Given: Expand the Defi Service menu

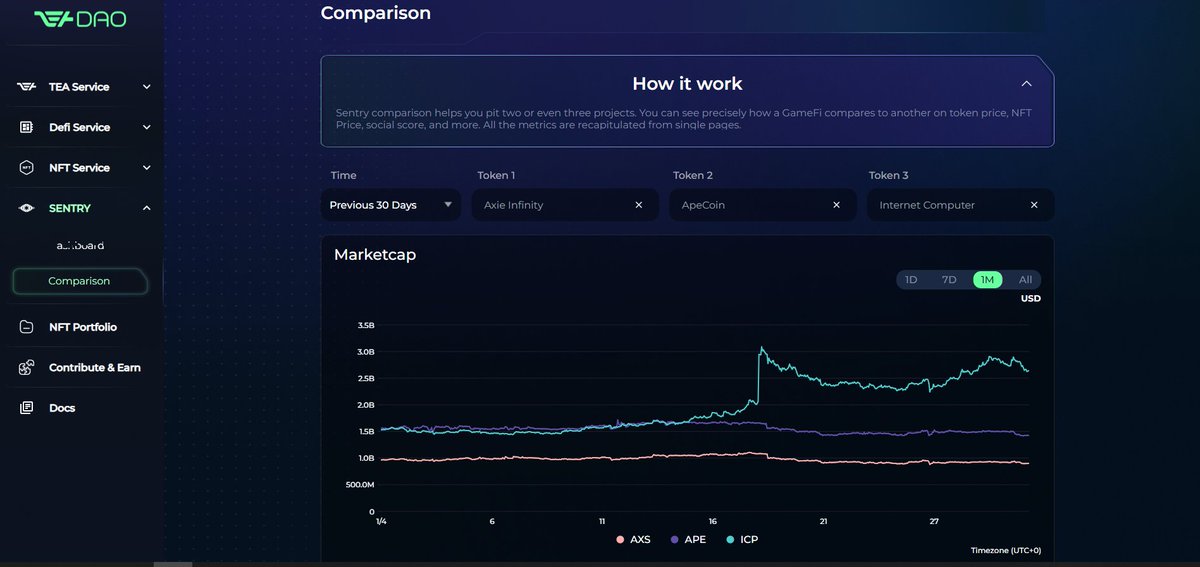Looking at the screenshot, I should coord(146,127).
